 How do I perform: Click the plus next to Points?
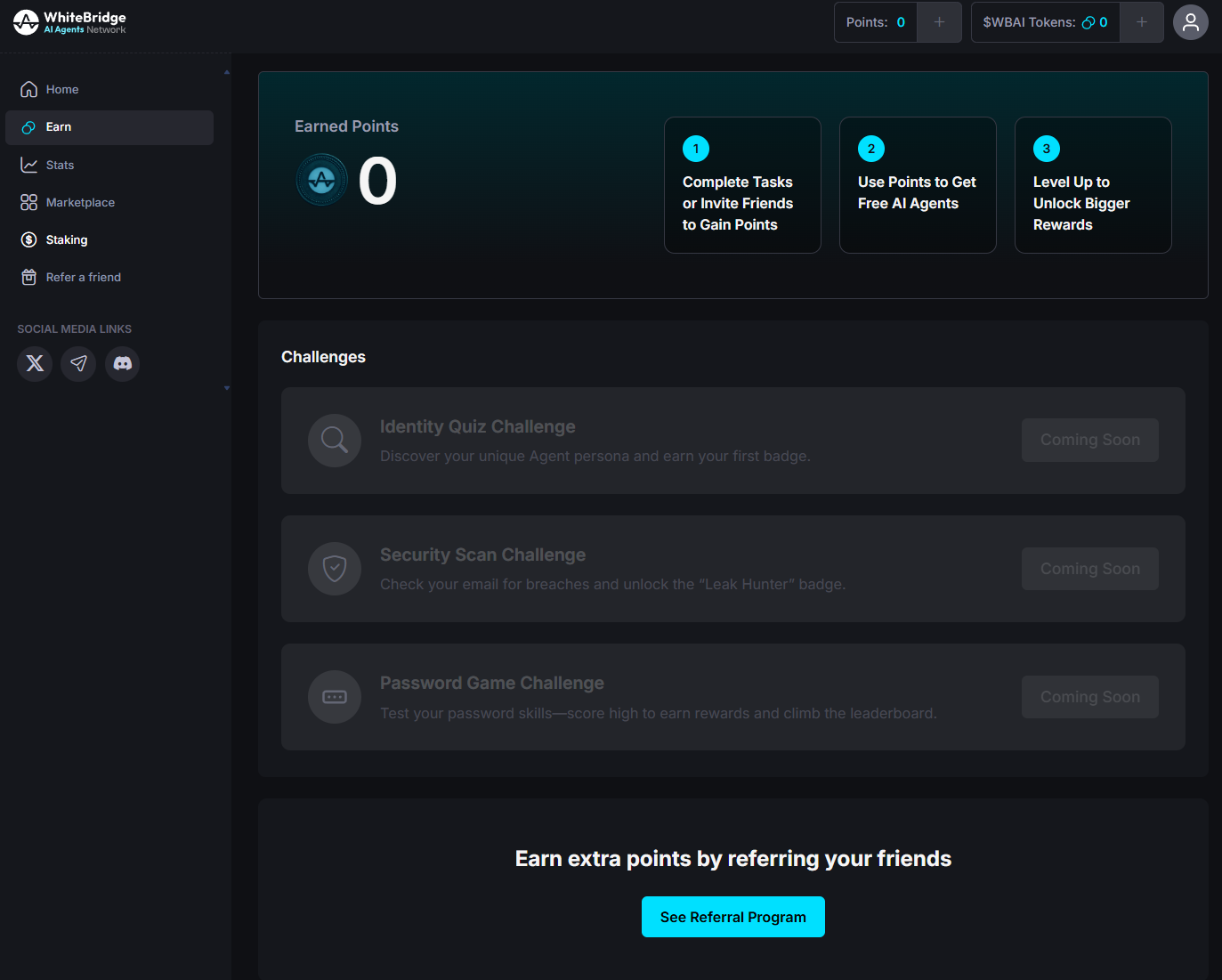click(x=939, y=21)
